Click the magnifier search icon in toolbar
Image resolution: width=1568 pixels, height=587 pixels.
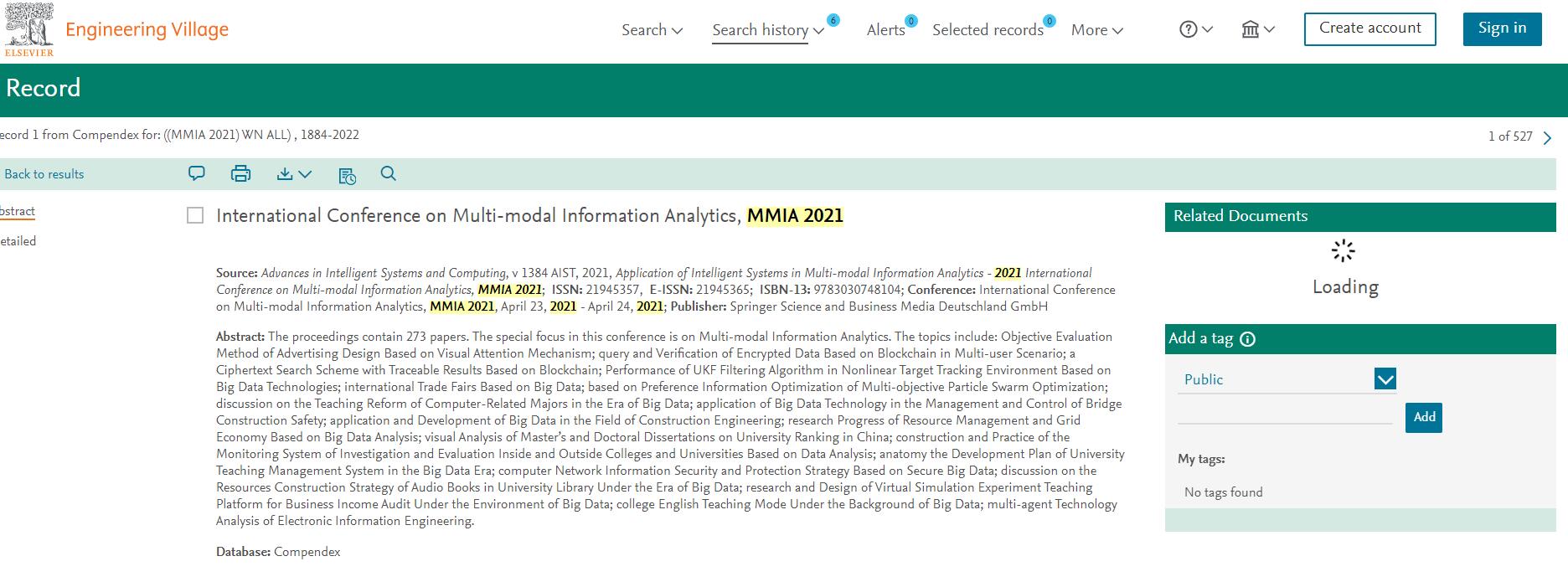388,173
